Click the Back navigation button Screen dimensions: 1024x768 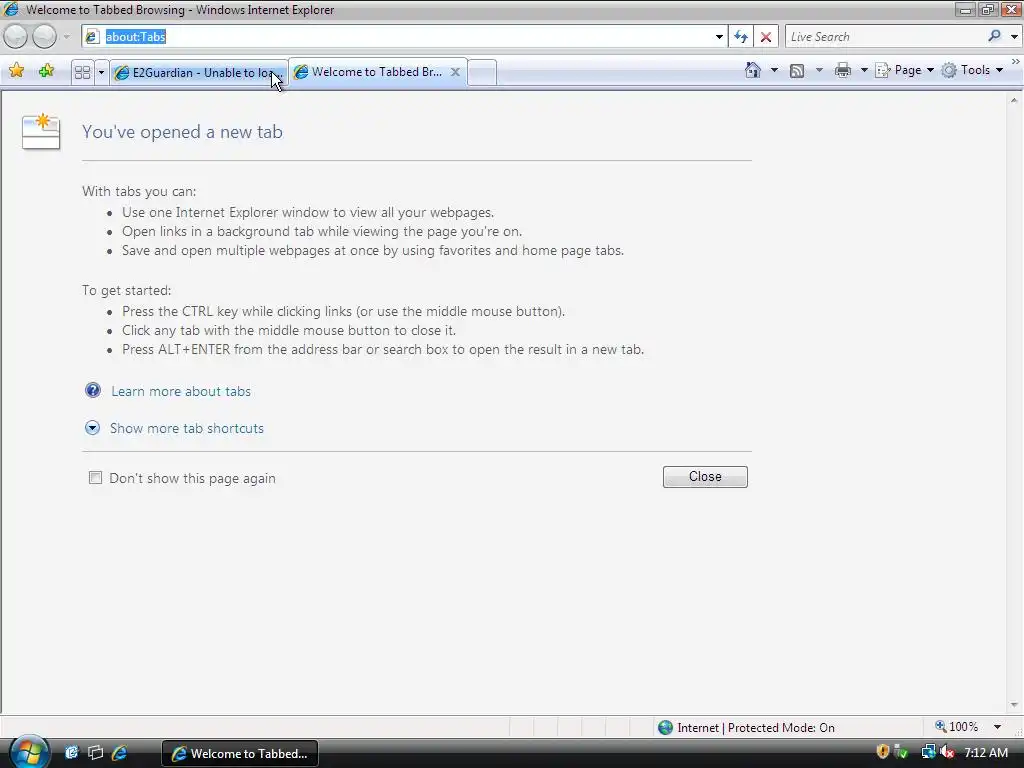coord(16,37)
